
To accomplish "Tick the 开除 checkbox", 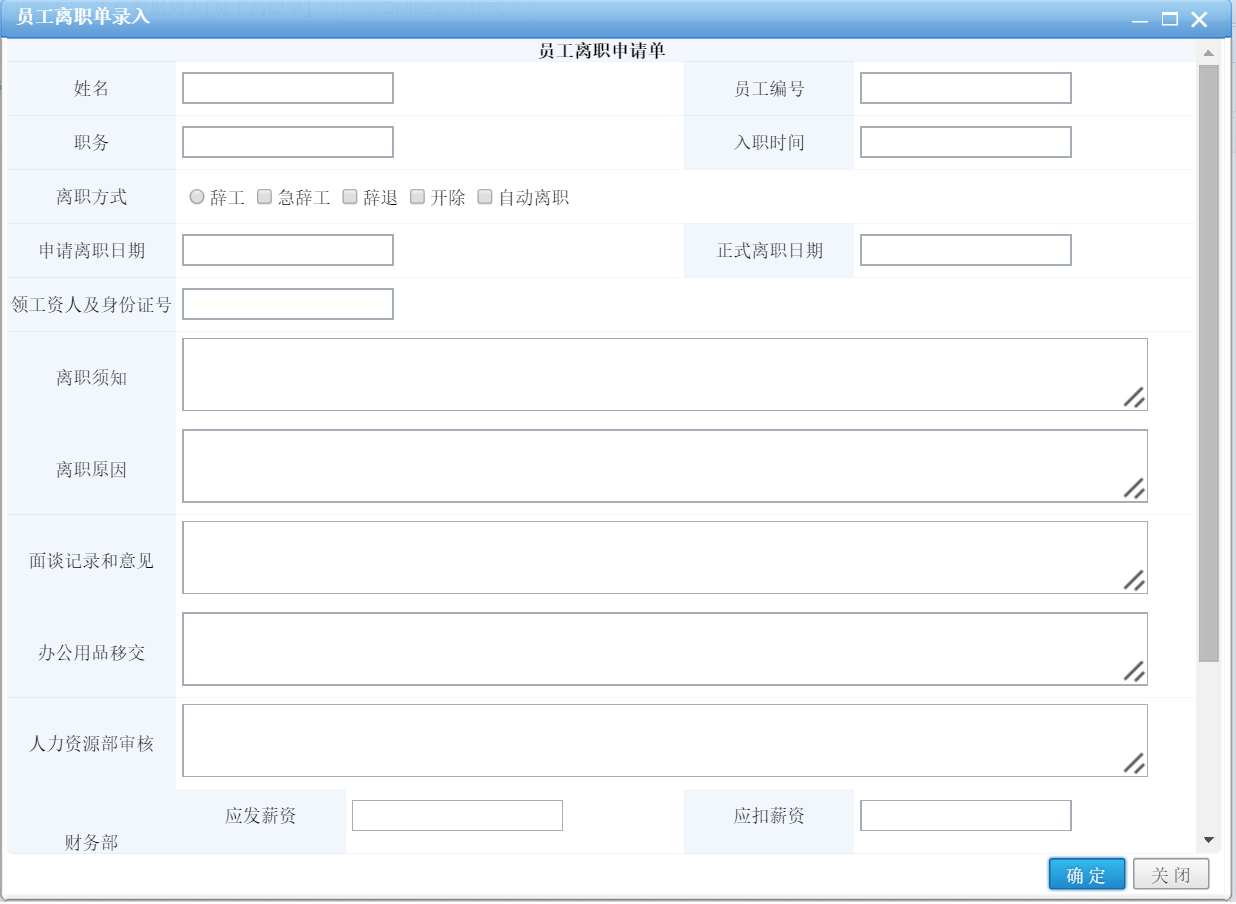I will [418, 197].
